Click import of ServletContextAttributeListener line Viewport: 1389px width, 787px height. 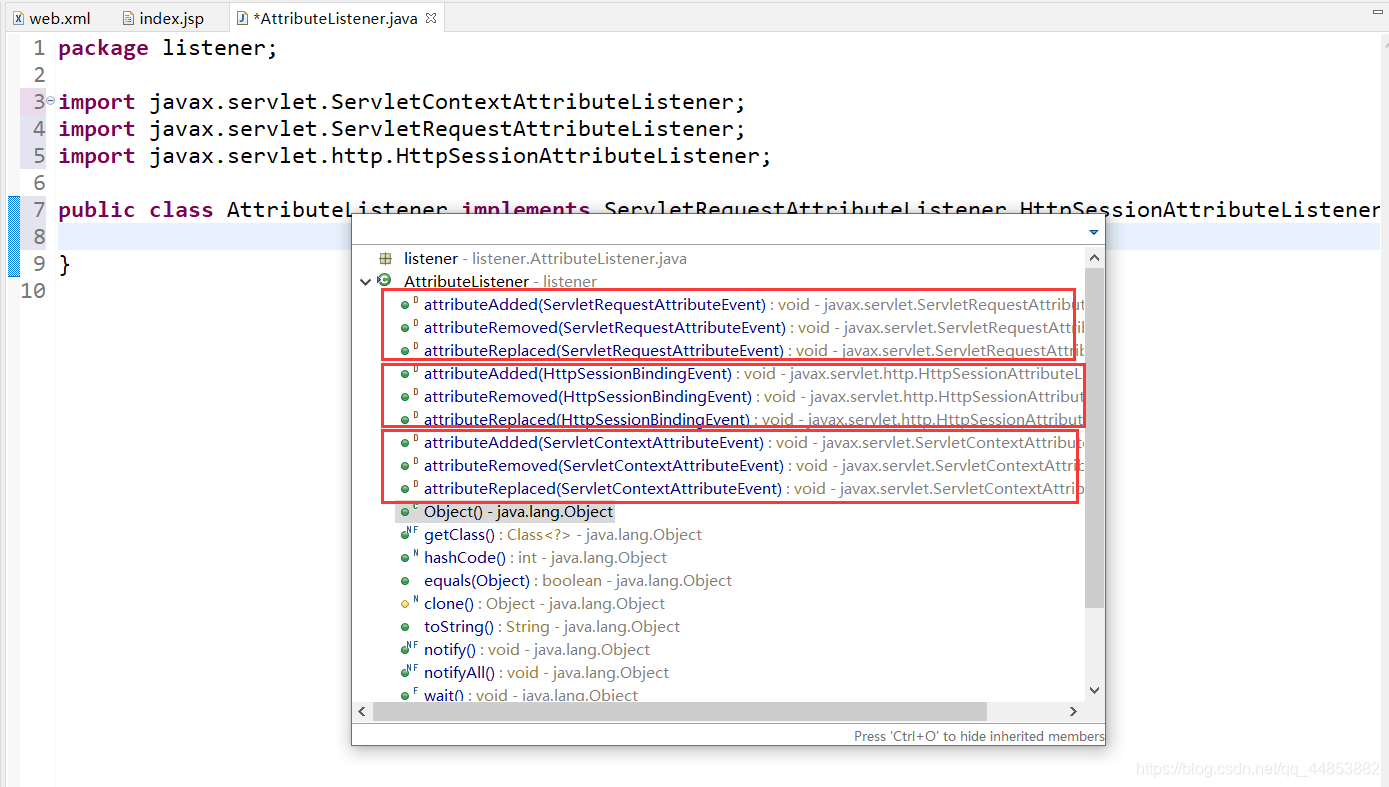click(402, 102)
